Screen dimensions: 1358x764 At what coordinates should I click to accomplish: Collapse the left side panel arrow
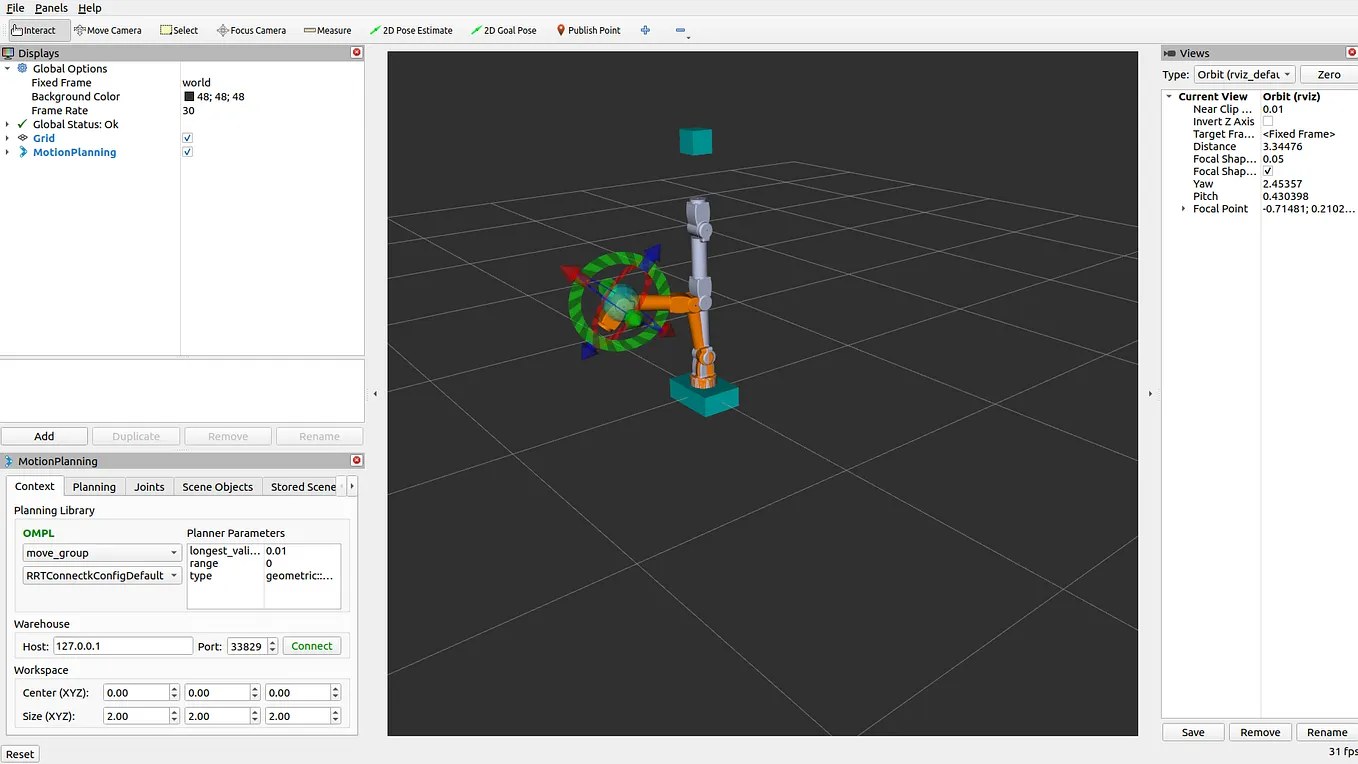coord(375,394)
